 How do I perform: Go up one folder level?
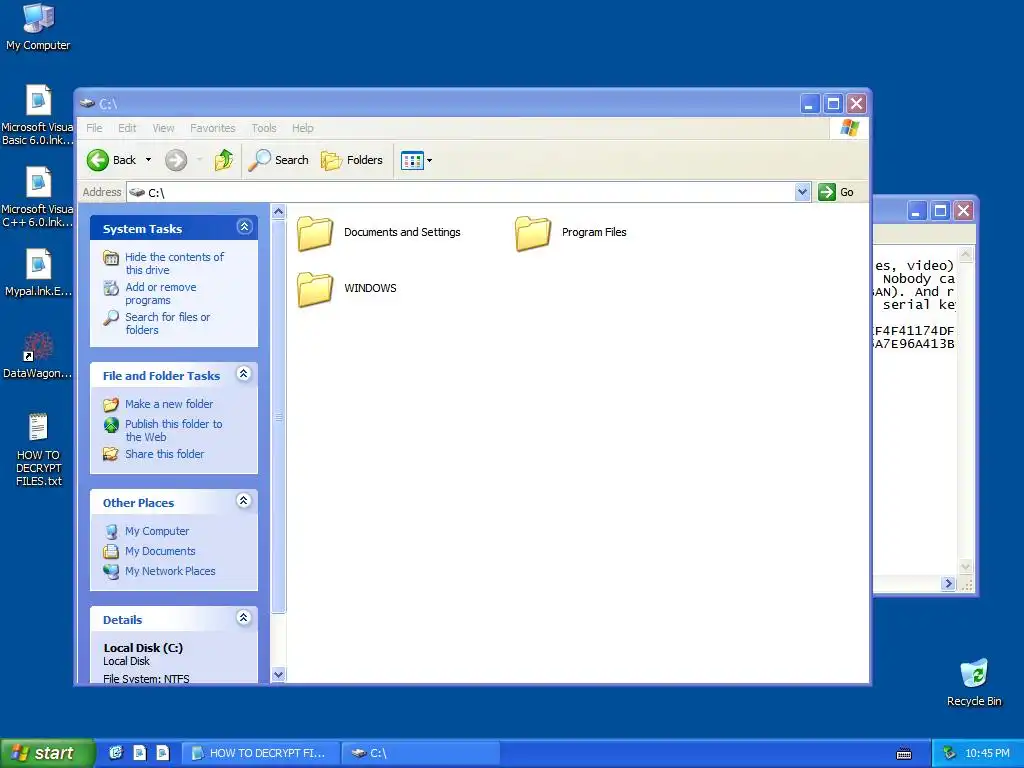(224, 160)
